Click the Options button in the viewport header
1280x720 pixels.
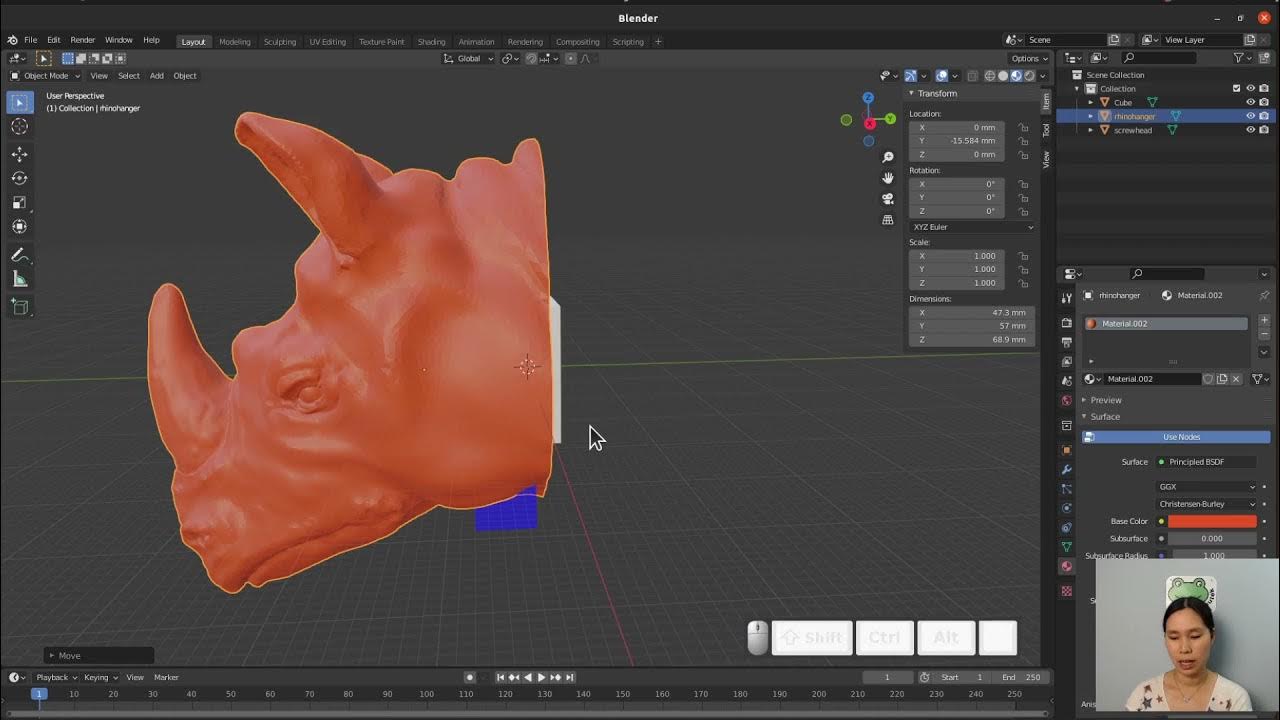(1030, 58)
